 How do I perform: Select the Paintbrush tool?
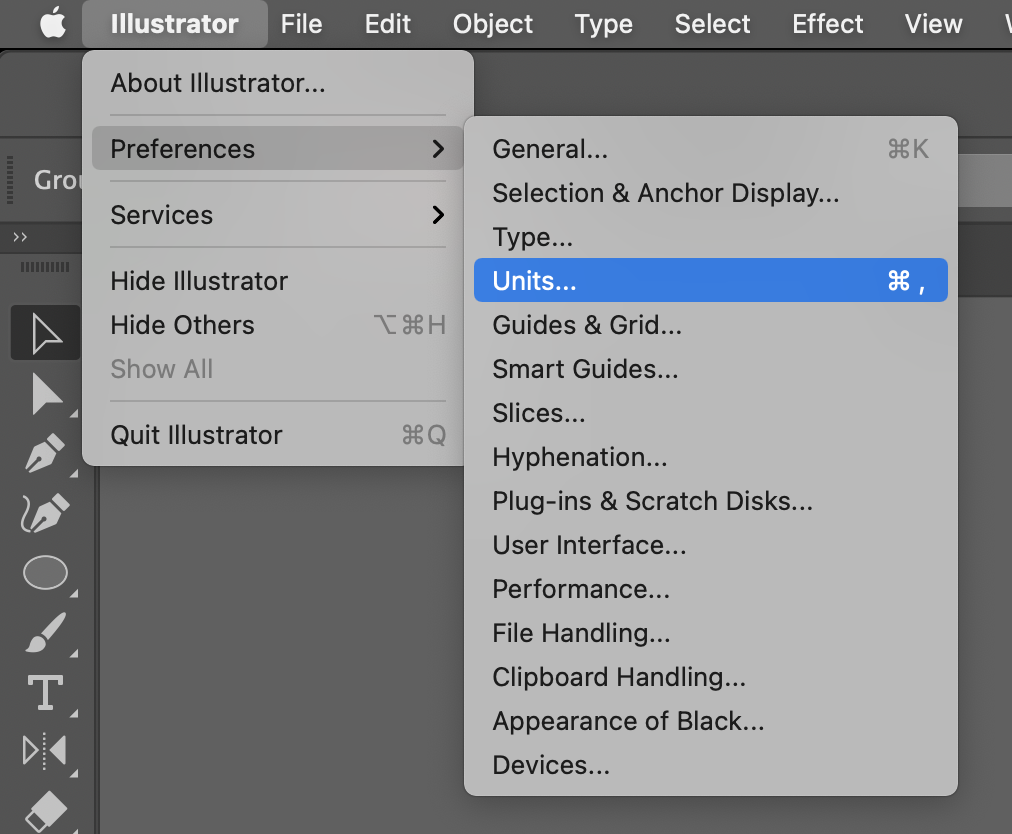[x=45, y=633]
